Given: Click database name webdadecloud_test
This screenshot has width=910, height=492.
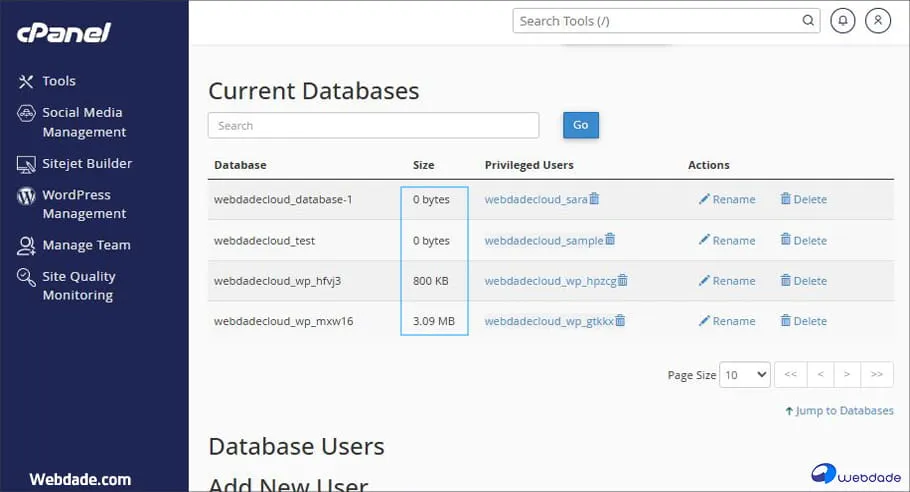Looking at the screenshot, I should 265,241.
